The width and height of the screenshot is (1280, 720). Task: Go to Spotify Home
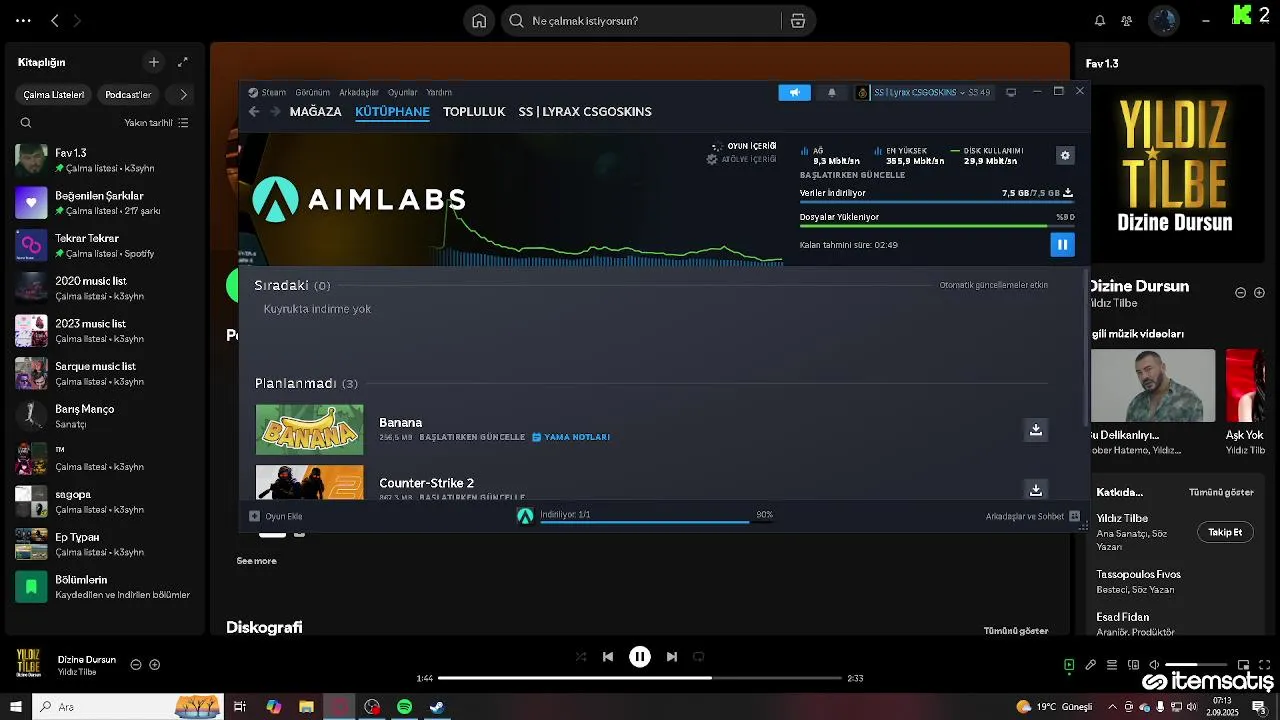(479, 21)
